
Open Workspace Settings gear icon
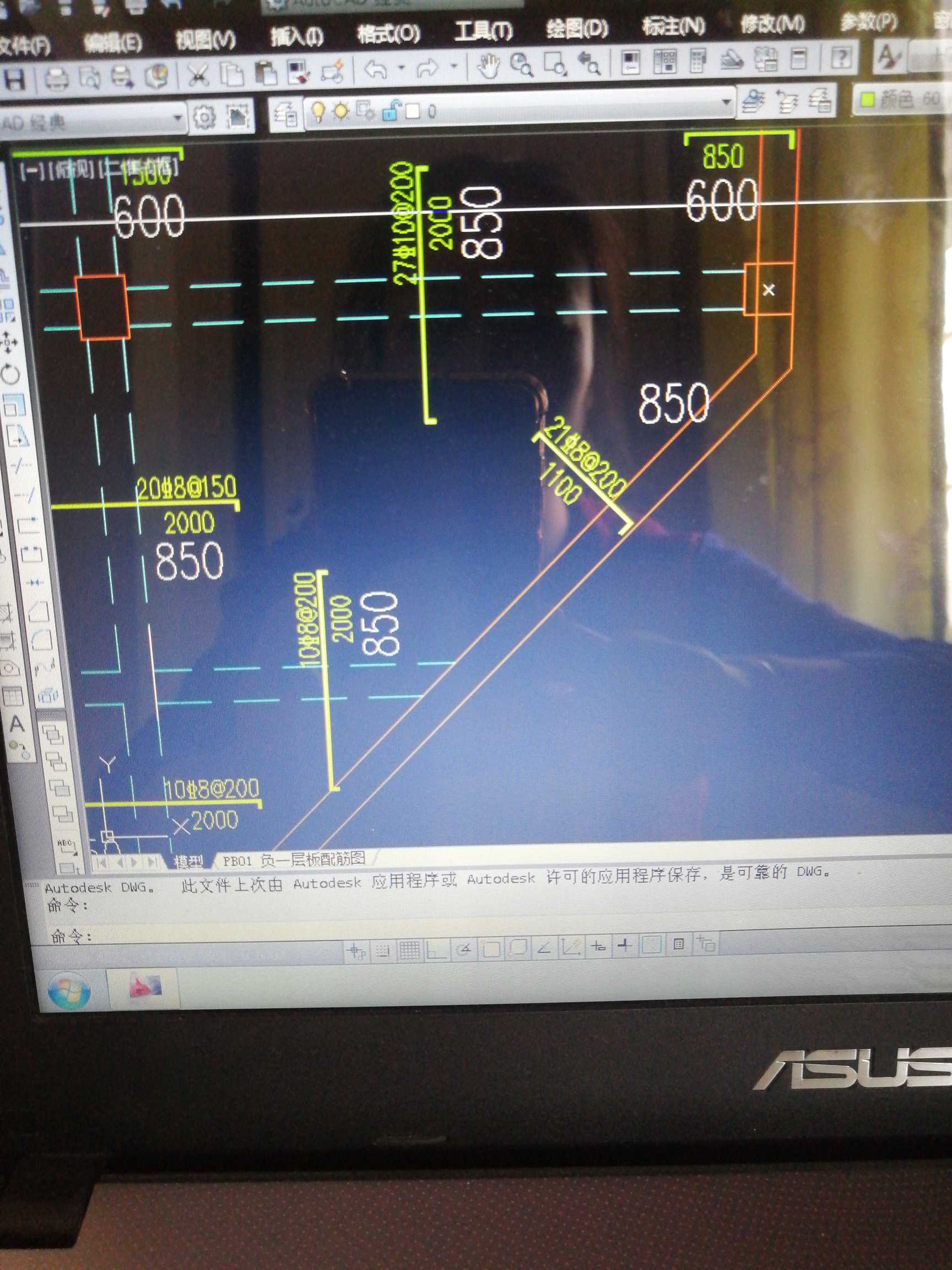[x=204, y=118]
